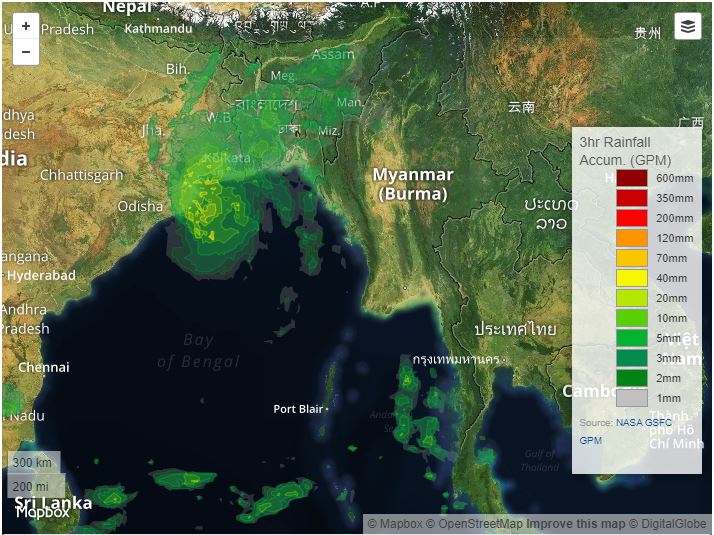
Task: Select the 2mm dark green swatch
Action: (x=632, y=378)
